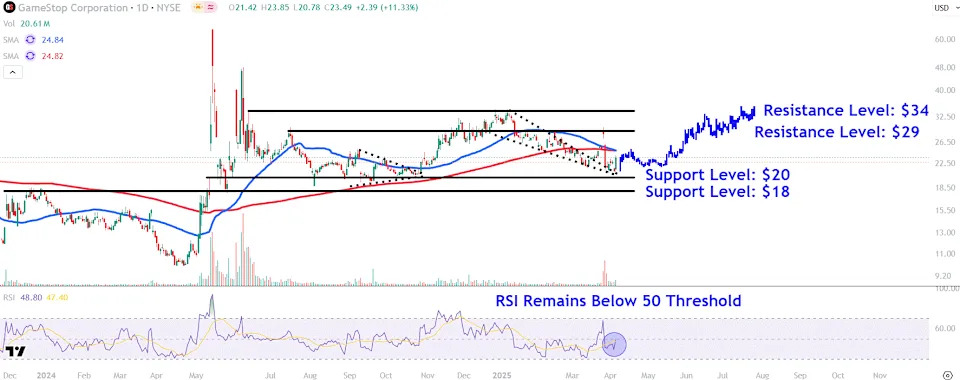Select the Vol indicator legend label
Screen dimensions: 960x380
(9, 24)
